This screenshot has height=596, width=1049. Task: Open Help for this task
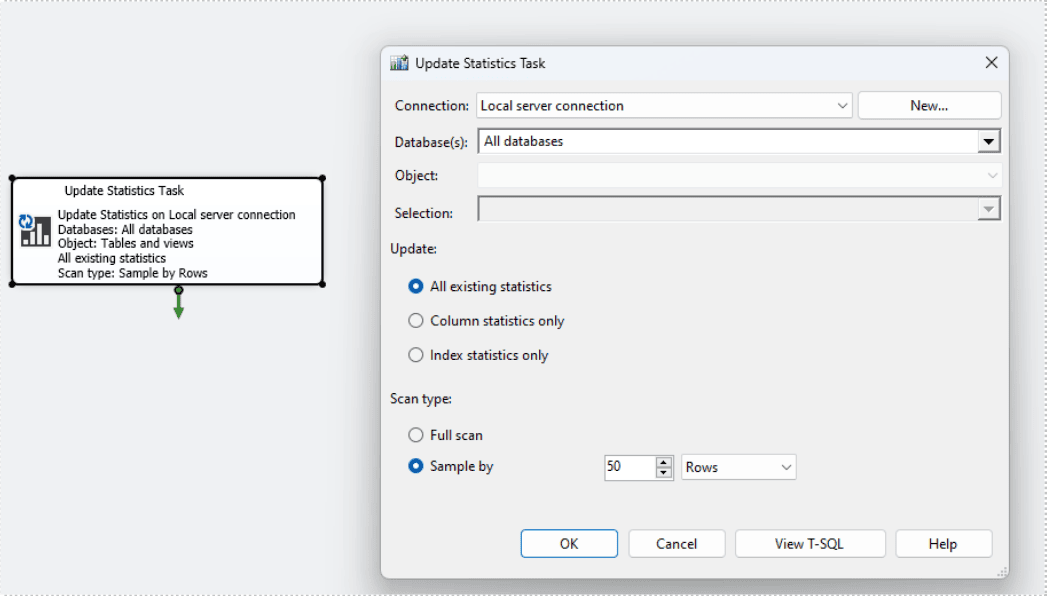click(943, 544)
